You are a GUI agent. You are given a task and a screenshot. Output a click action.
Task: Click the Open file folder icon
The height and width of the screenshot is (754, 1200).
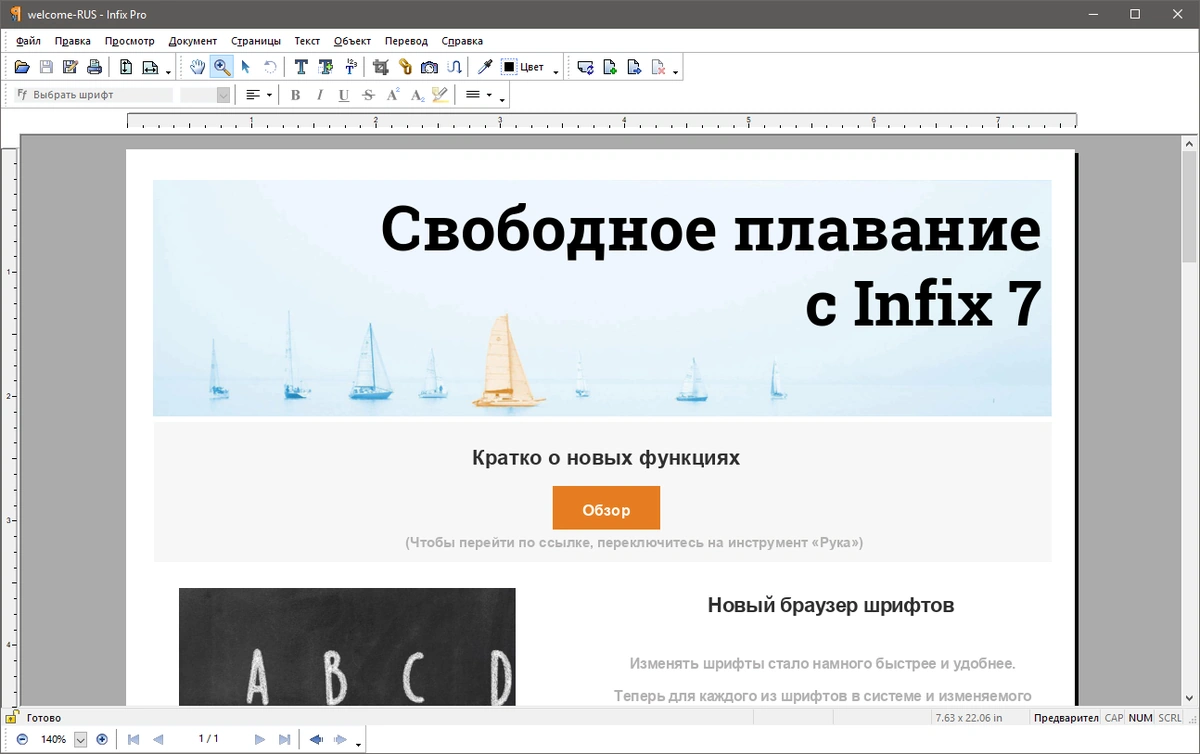(x=22, y=67)
